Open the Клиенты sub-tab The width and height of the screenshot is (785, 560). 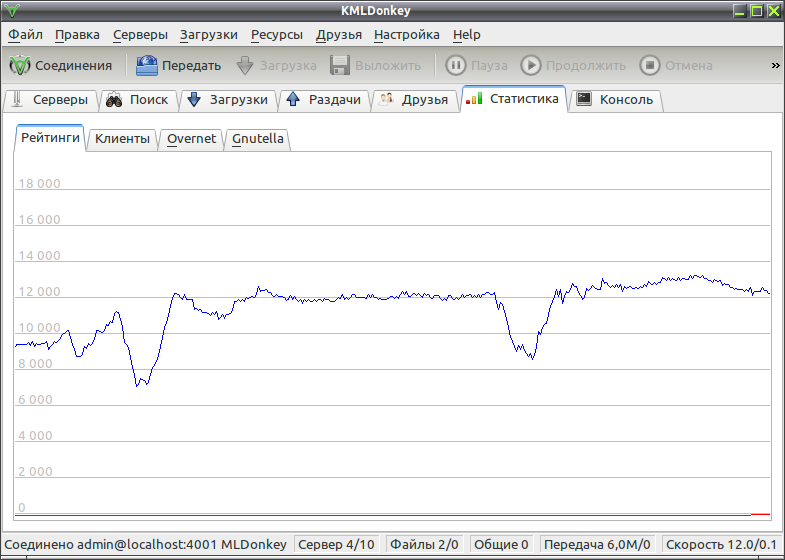pos(122,139)
